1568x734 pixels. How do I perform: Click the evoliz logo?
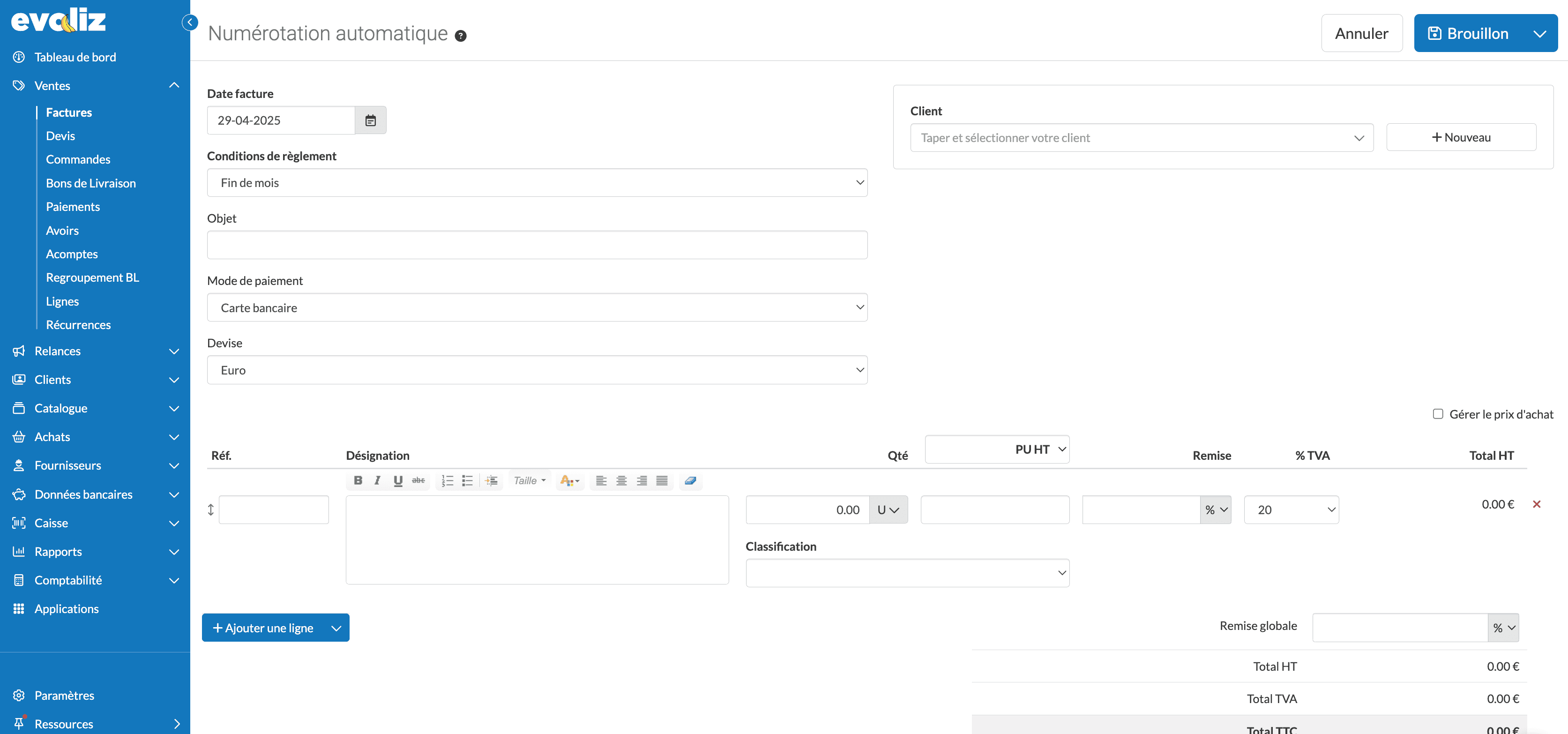(x=59, y=20)
